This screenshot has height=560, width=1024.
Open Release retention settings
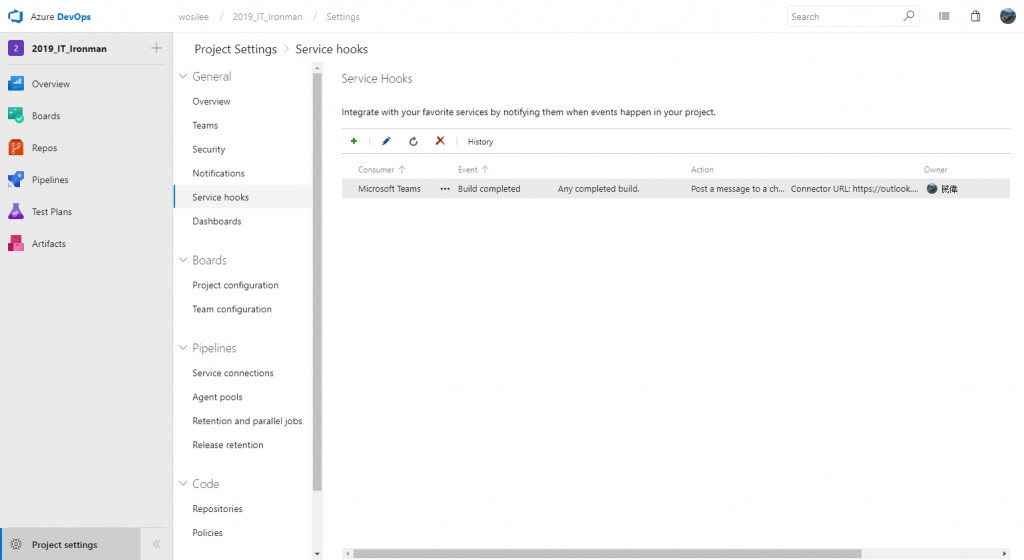pos(228,445)
